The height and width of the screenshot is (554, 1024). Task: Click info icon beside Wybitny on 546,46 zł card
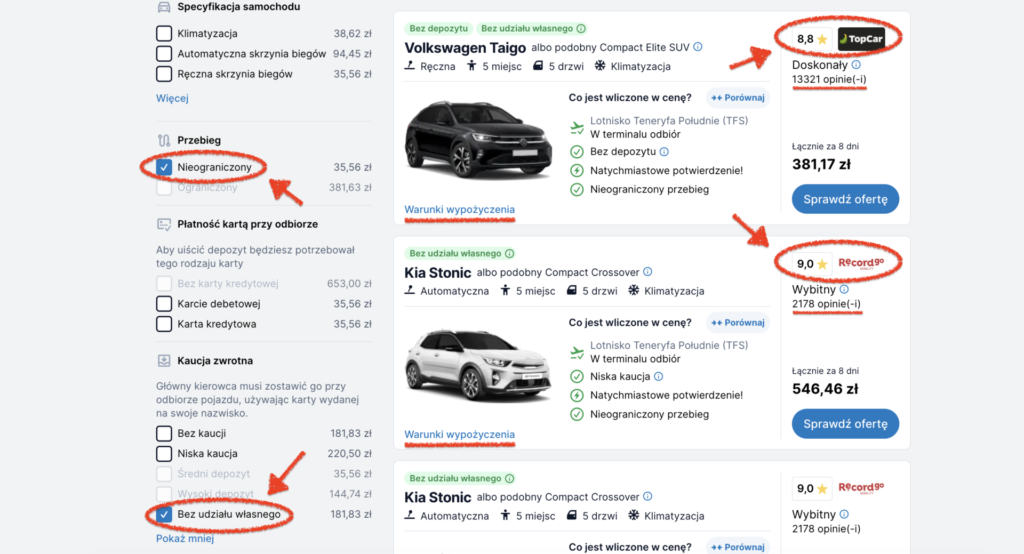pos(844,289)
